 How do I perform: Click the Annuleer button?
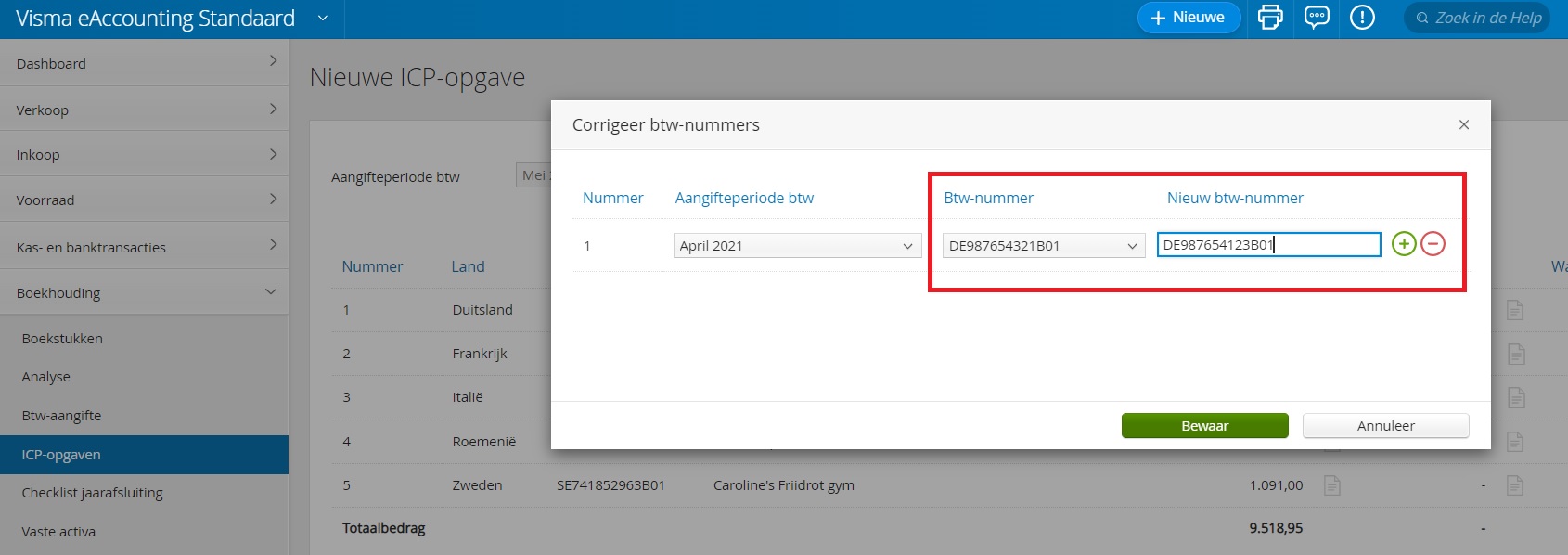[1385, 426]
